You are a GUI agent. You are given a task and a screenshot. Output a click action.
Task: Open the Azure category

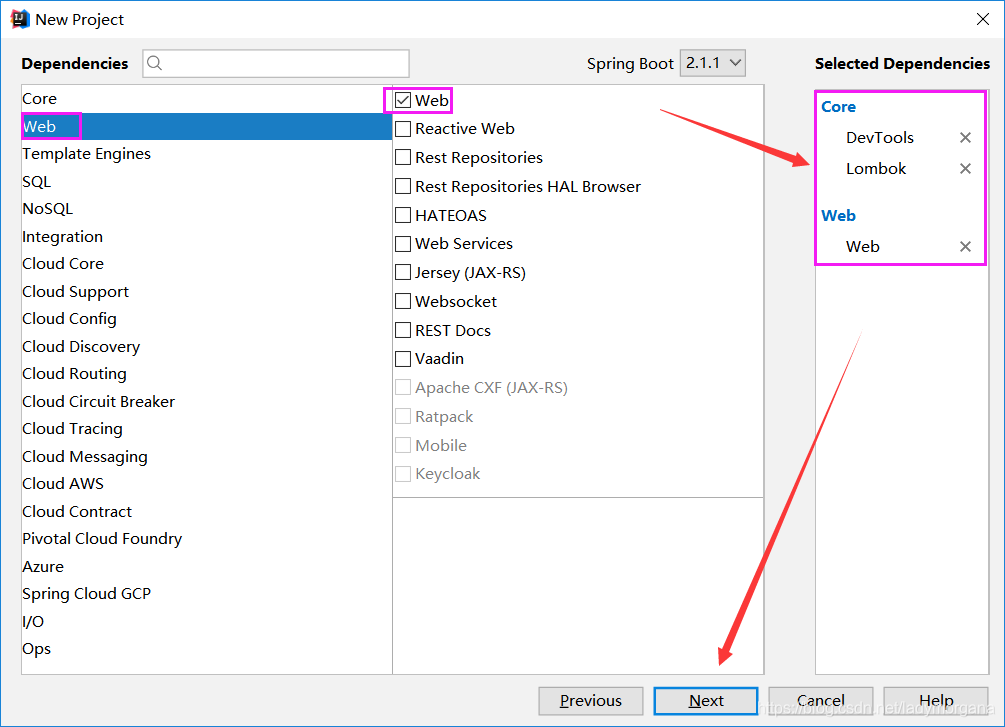coord(206,567)
